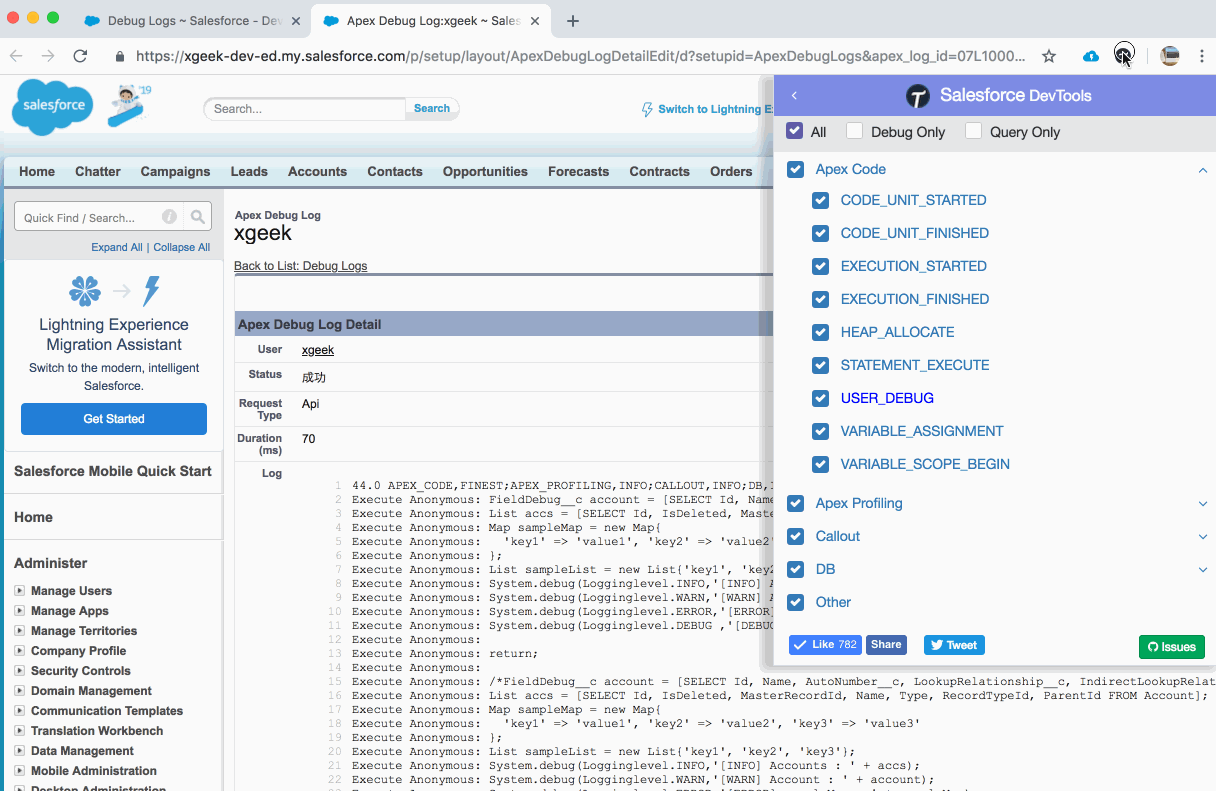Click the Quick Find search magnifier icon
1216x791 pixels.
coord(198,216)
